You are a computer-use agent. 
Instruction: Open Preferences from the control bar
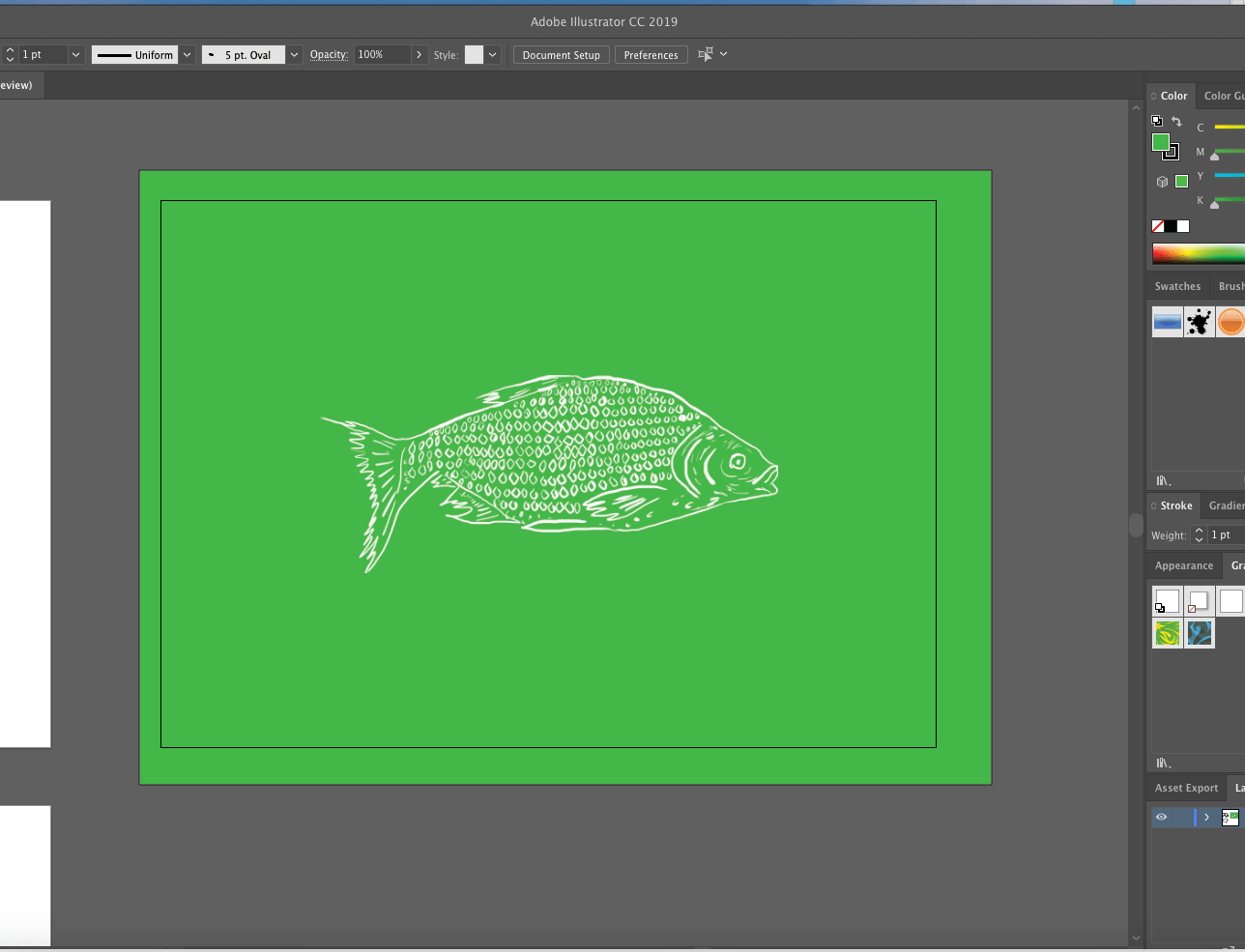point(651,54)
